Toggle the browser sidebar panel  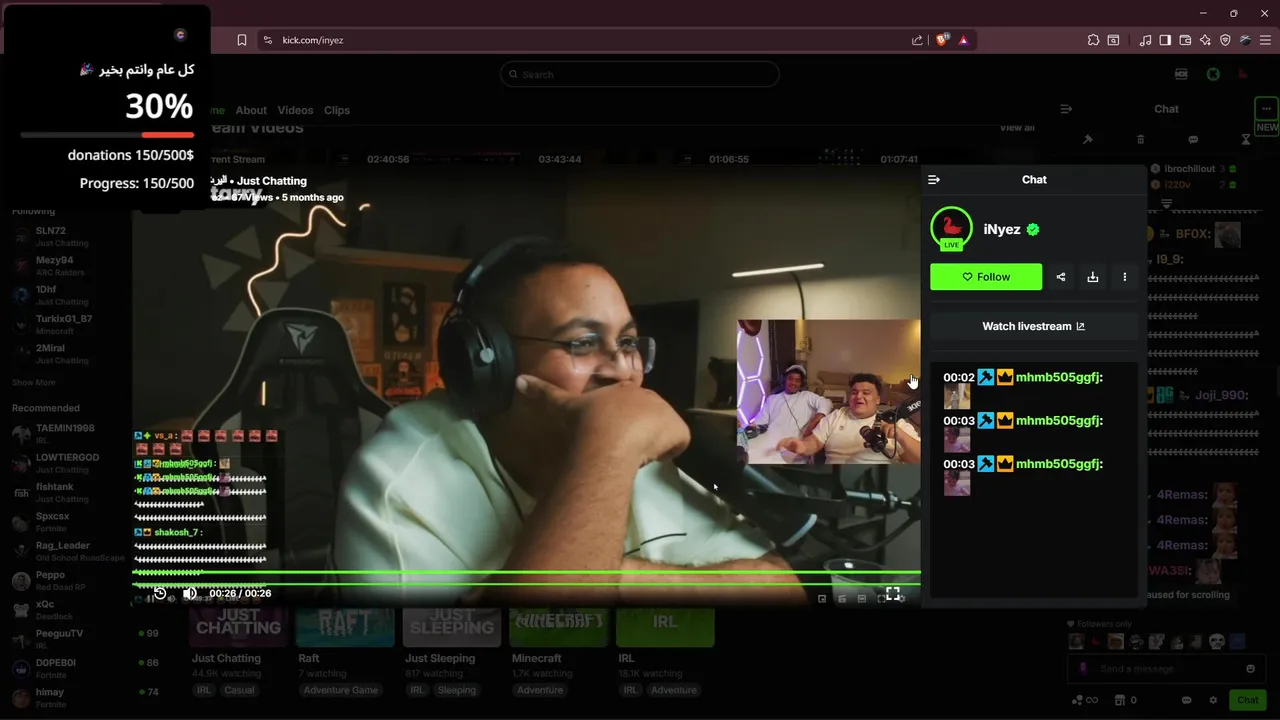(1165, 40)
